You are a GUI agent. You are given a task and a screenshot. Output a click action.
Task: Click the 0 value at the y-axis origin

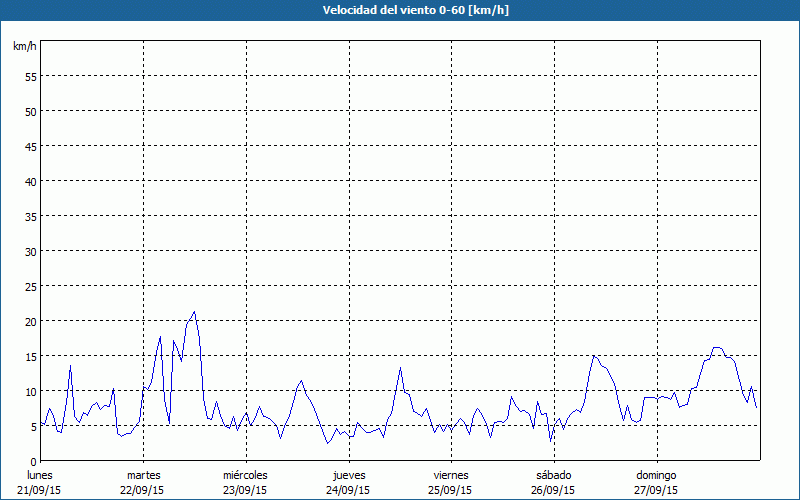tap(33, 461)
